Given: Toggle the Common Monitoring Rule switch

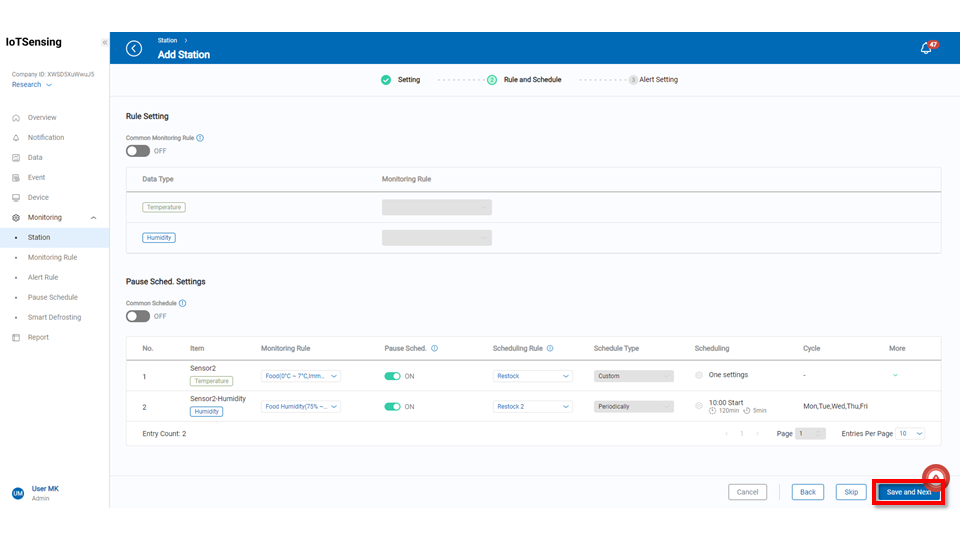Looking at the screenshot, I should point(138,151).
